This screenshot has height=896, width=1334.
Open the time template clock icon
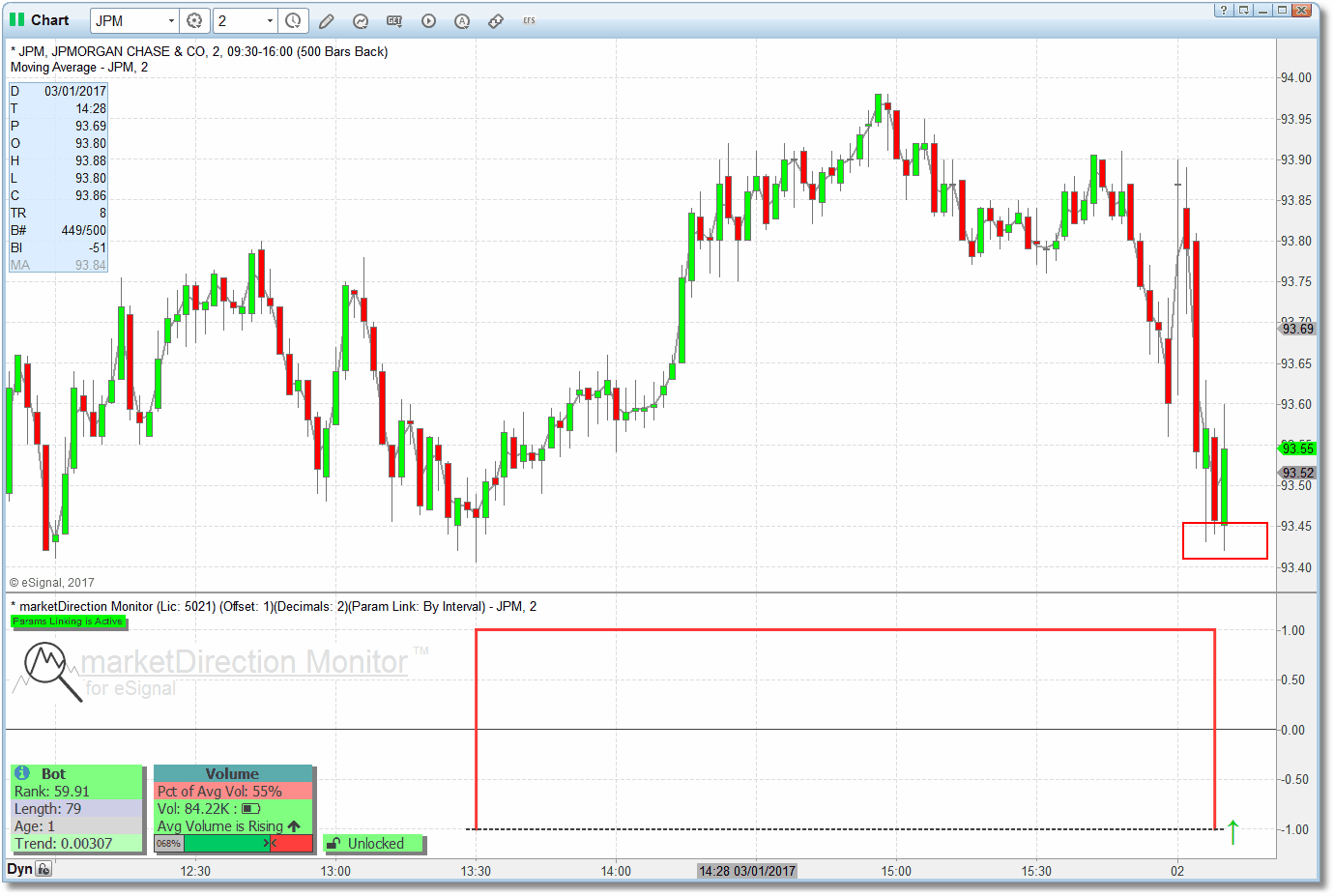pos(293,20)
